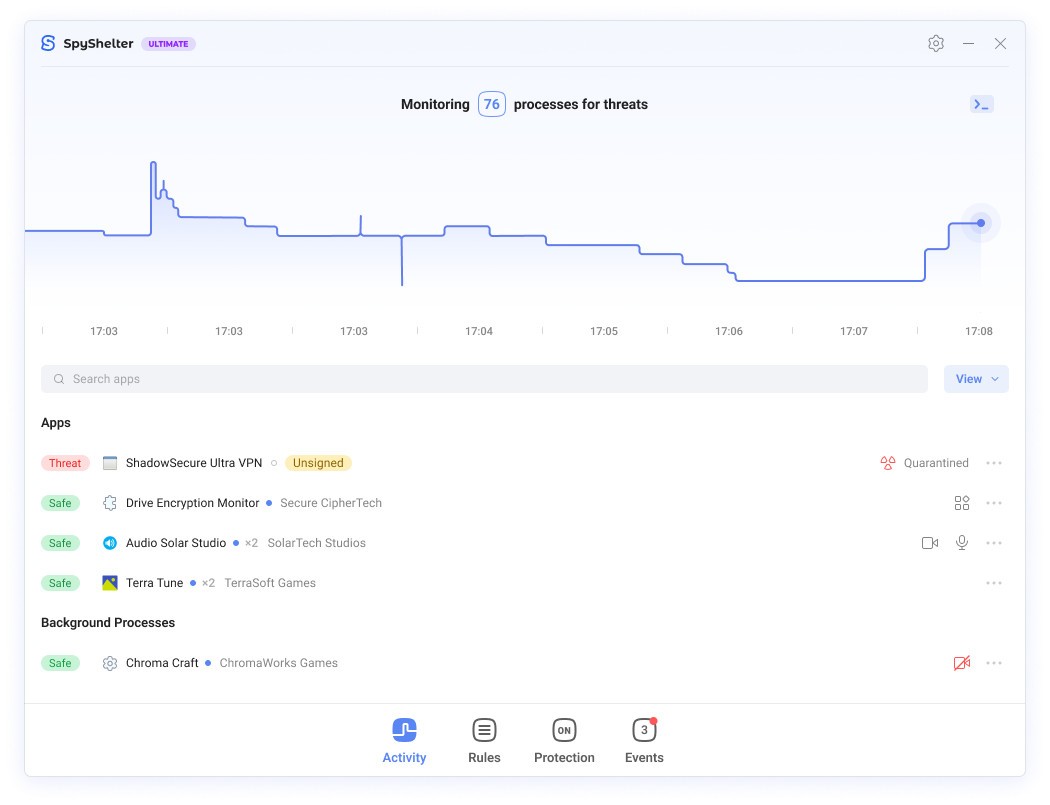Screen dimensions: 1050x805
Task: Select the Audio Solar Studio name
Action: point(176,543)
